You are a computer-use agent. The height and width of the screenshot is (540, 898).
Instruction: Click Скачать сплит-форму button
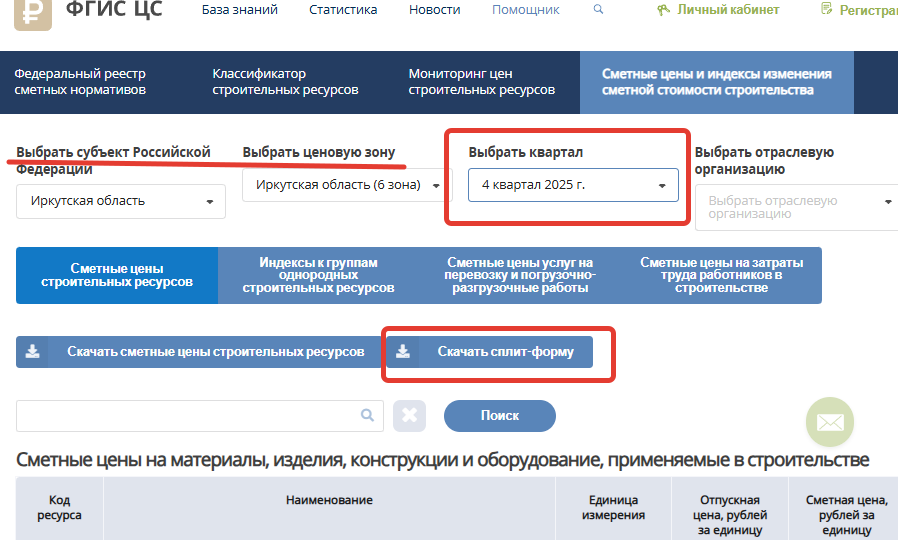click(x=490, y=352)
